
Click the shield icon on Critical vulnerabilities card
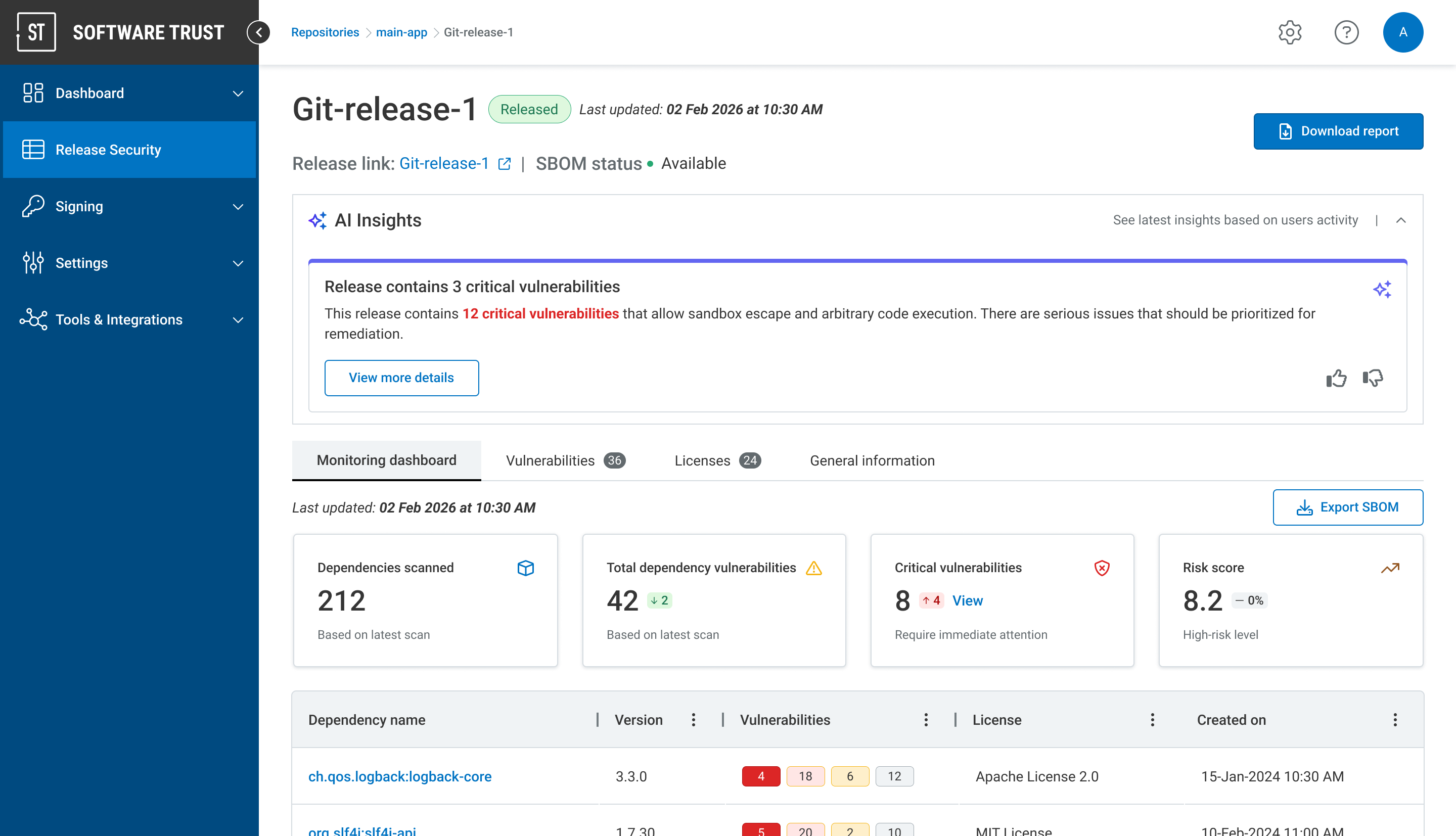[1102, 568]
